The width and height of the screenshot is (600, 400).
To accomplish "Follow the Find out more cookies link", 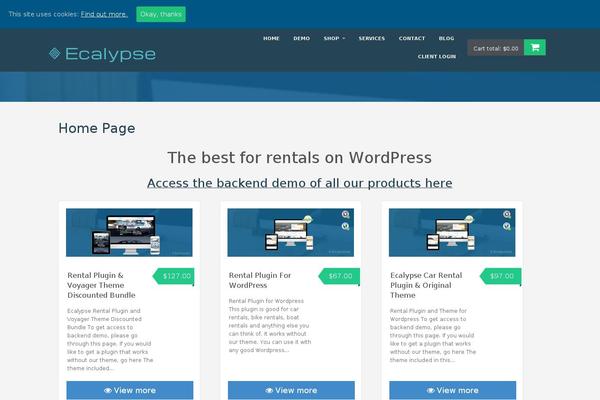I will 104,14.
